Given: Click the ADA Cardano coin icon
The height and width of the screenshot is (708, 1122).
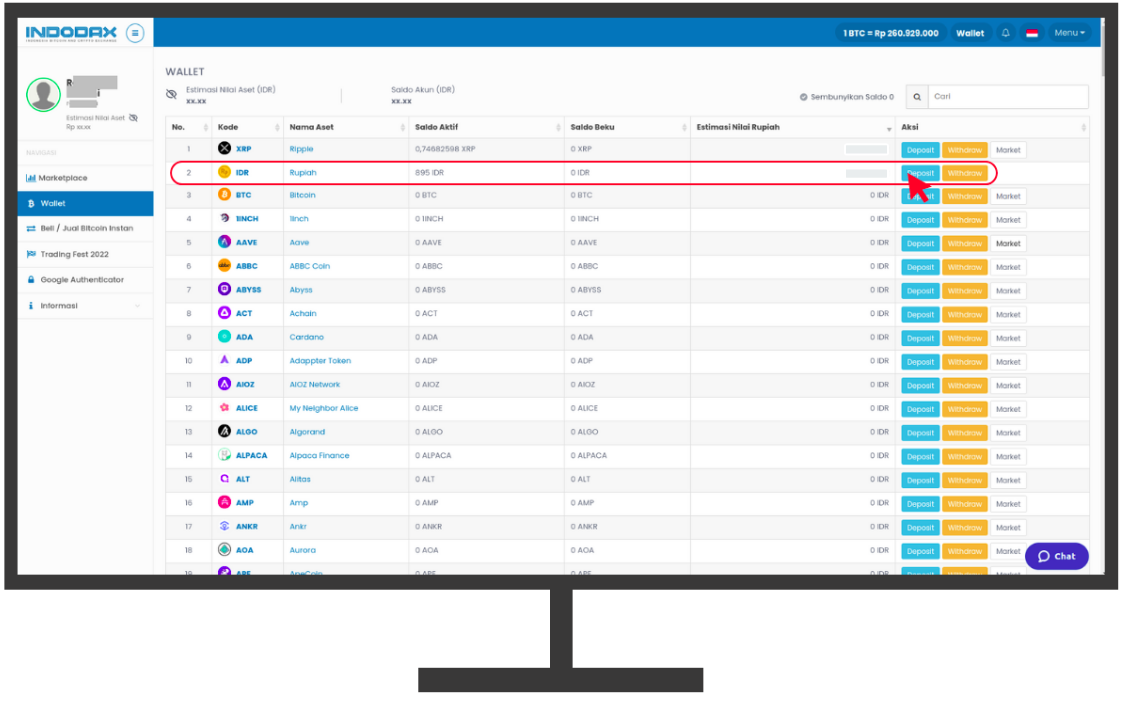Looking at the screenshot, I should pyautogui.click(x=224, y=336).
